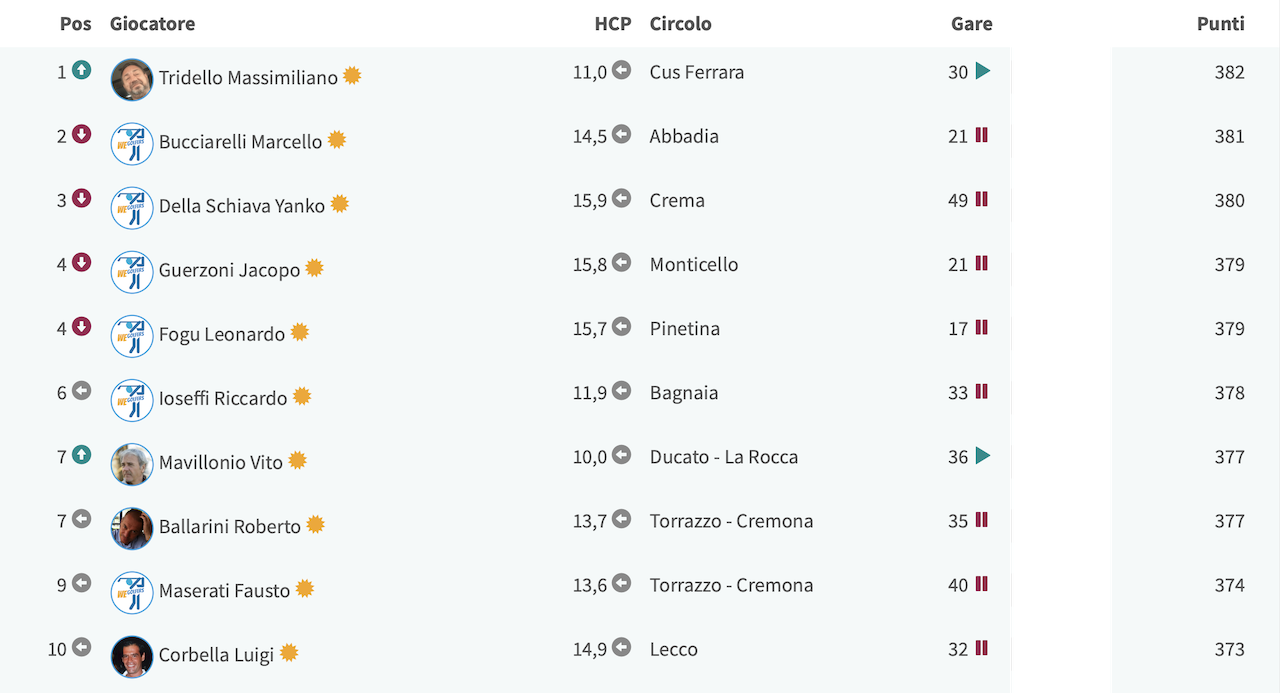Click the Giocatore column header
Viewport: 1280px width, 693px height.
click(153, 23)
